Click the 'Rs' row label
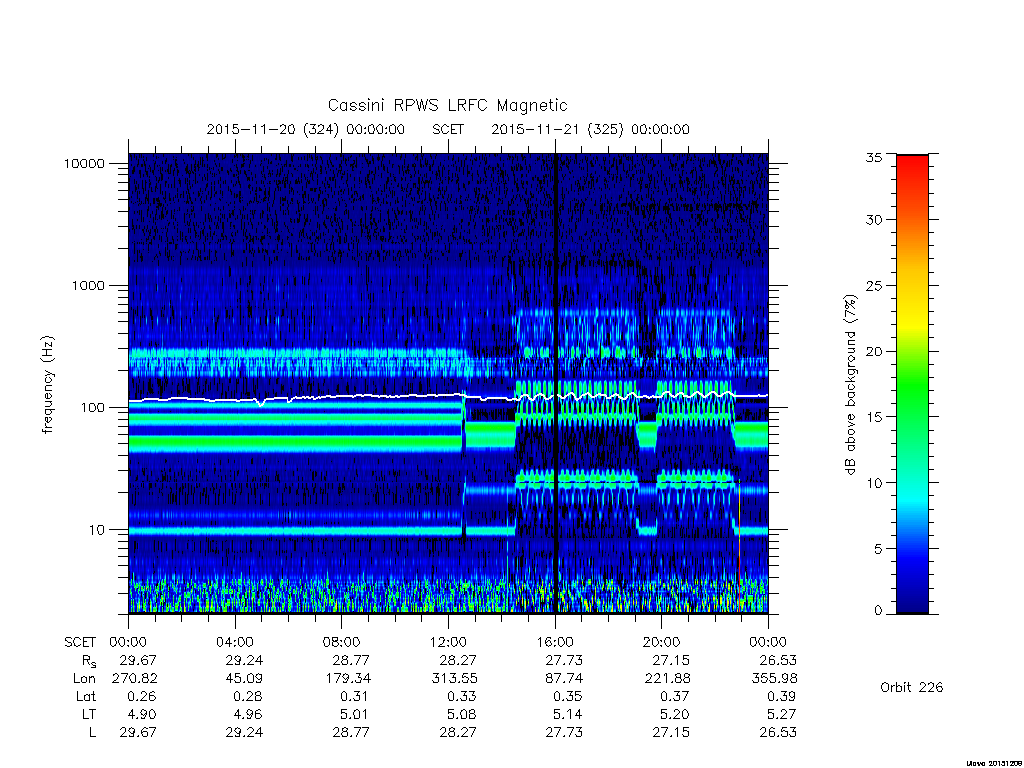 click(x=89, y=661)
